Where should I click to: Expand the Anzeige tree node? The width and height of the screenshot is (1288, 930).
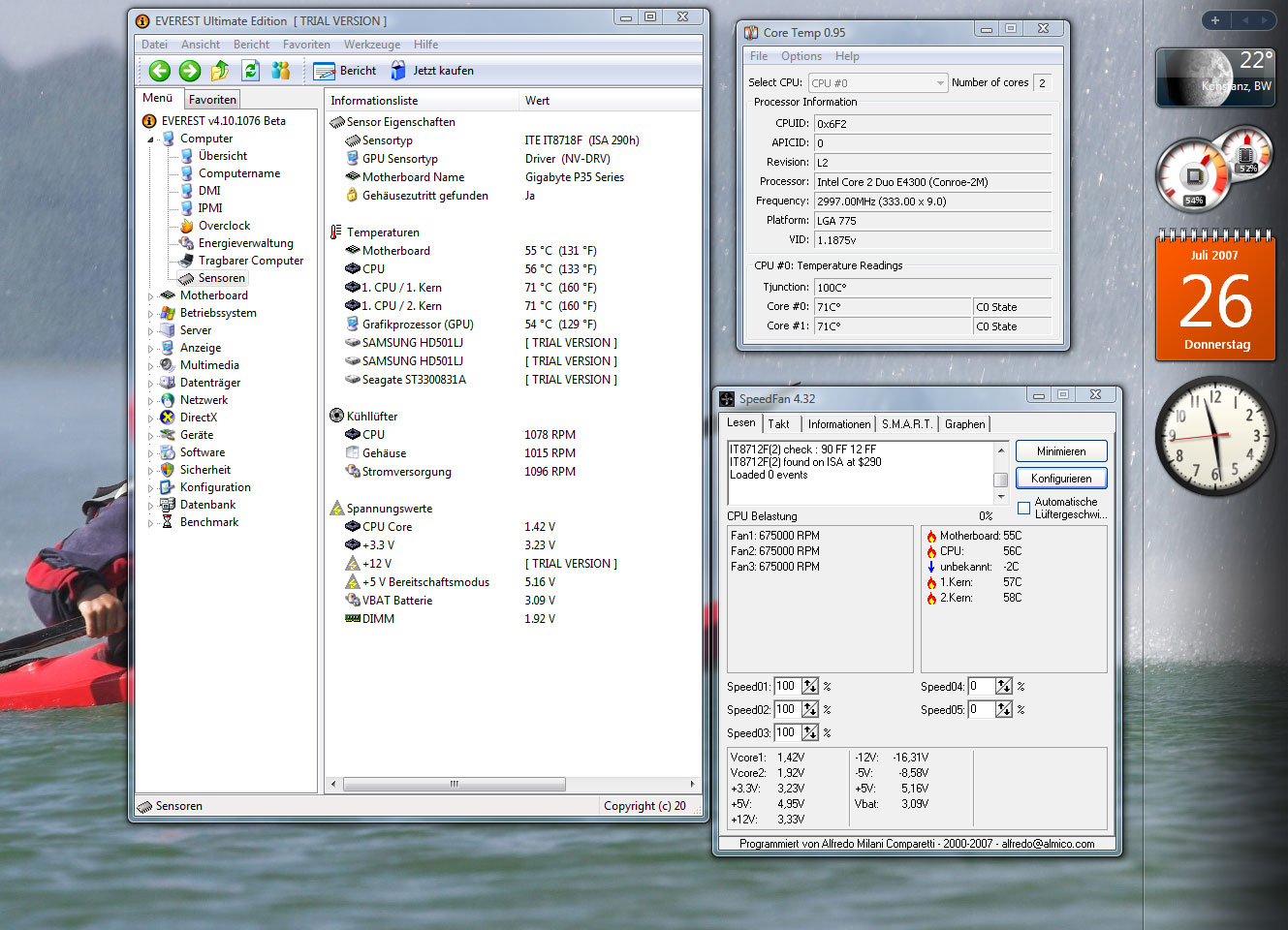150,349
